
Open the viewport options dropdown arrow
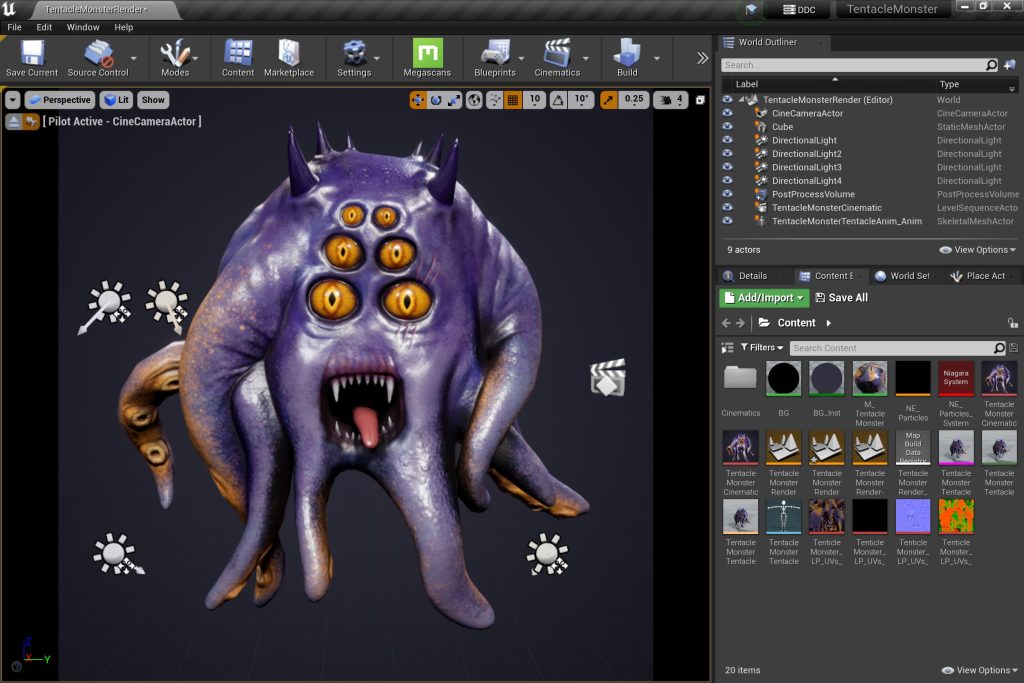point(13,100)
